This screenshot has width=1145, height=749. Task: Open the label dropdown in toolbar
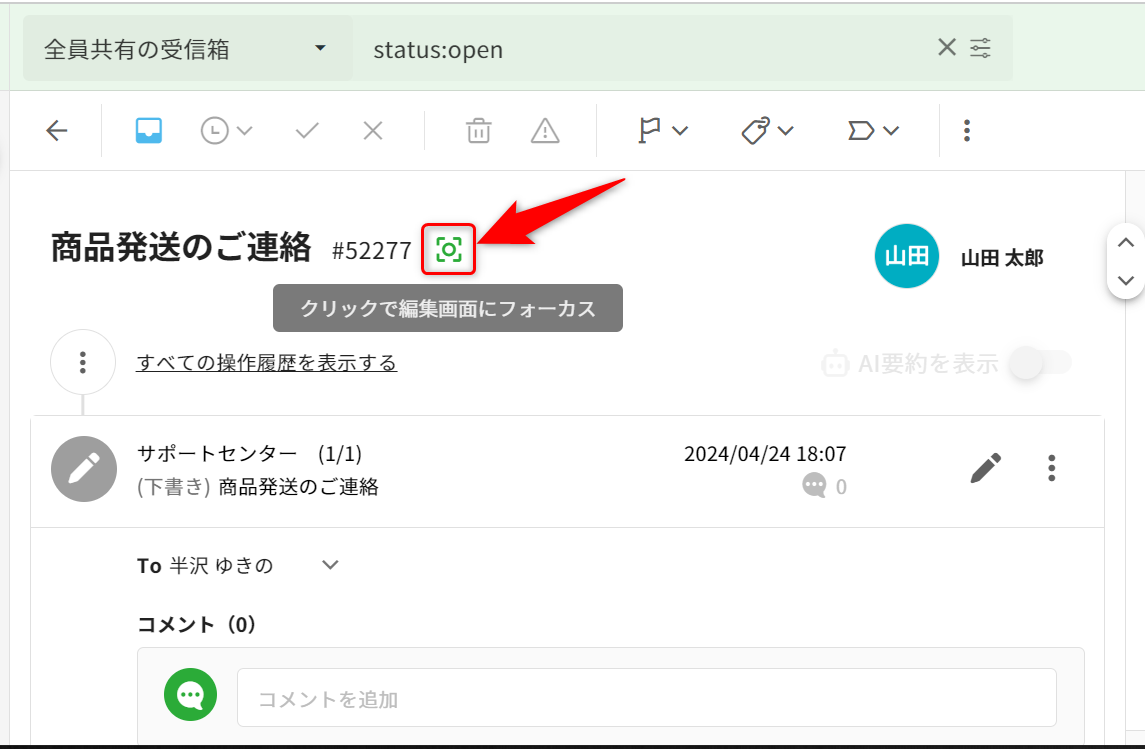[x=873, y=131]
